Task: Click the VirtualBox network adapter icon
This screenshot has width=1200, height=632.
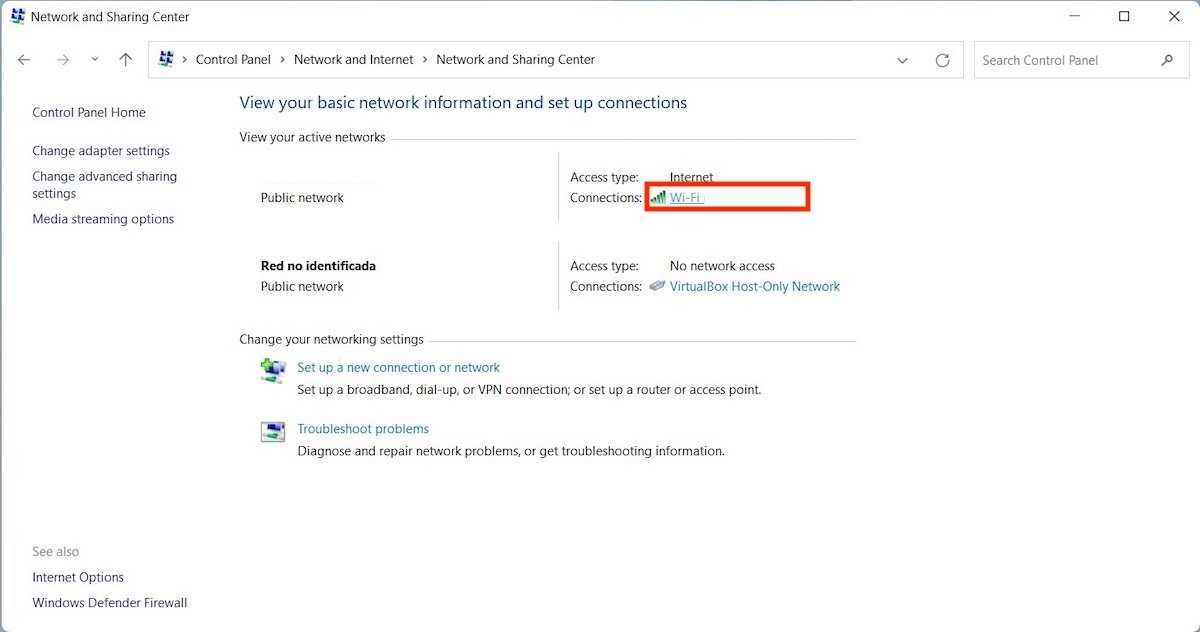Action: [657, 286]
